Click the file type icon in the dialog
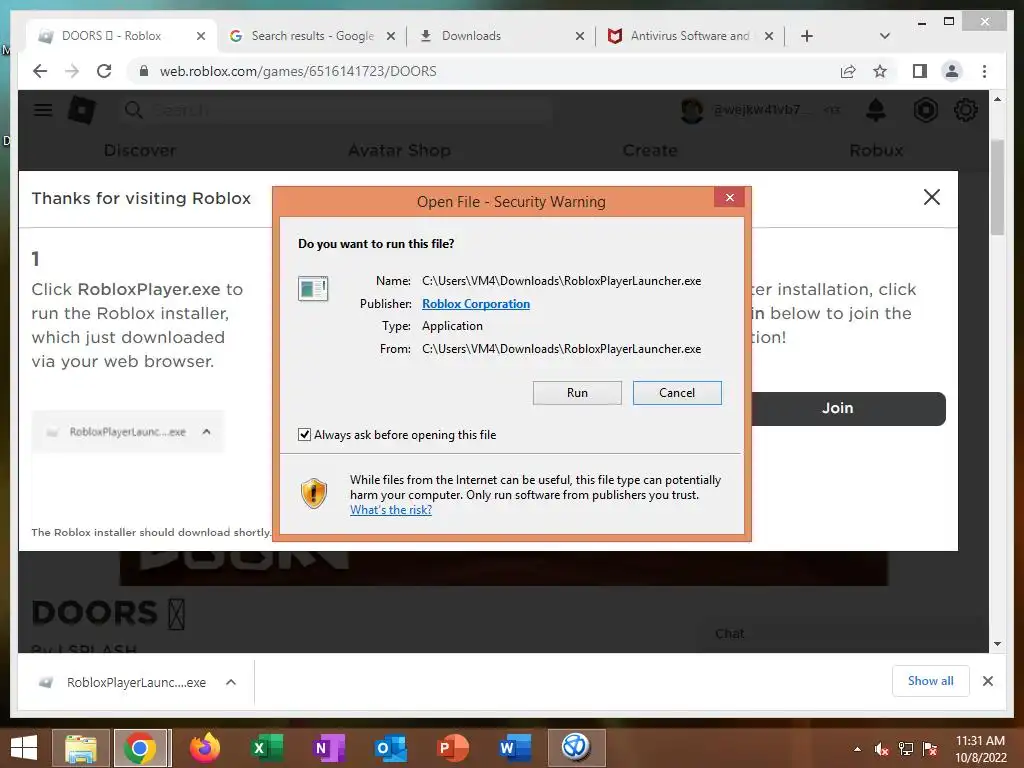1024x768 pixels. (x=313, y=288)
